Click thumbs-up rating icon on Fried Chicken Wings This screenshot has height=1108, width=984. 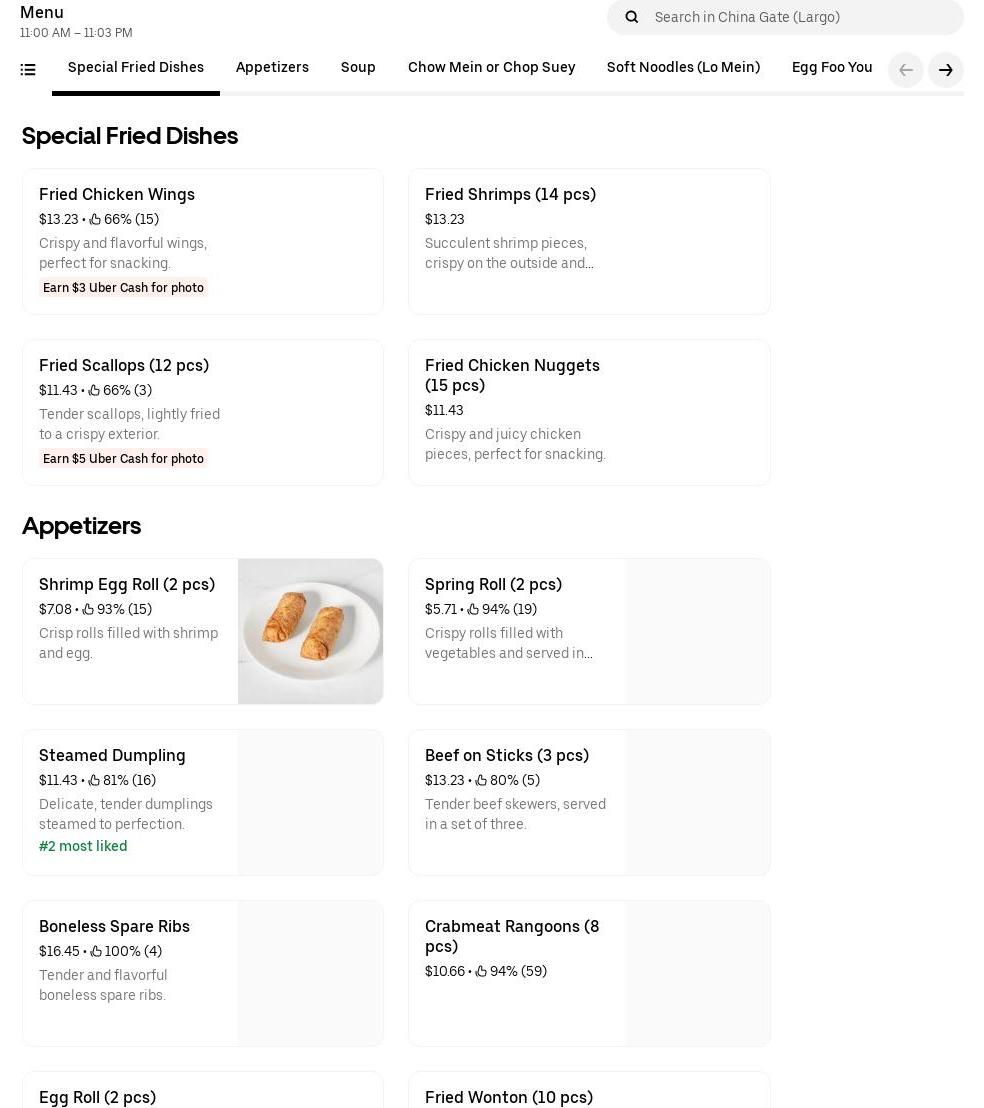(95, 220)
